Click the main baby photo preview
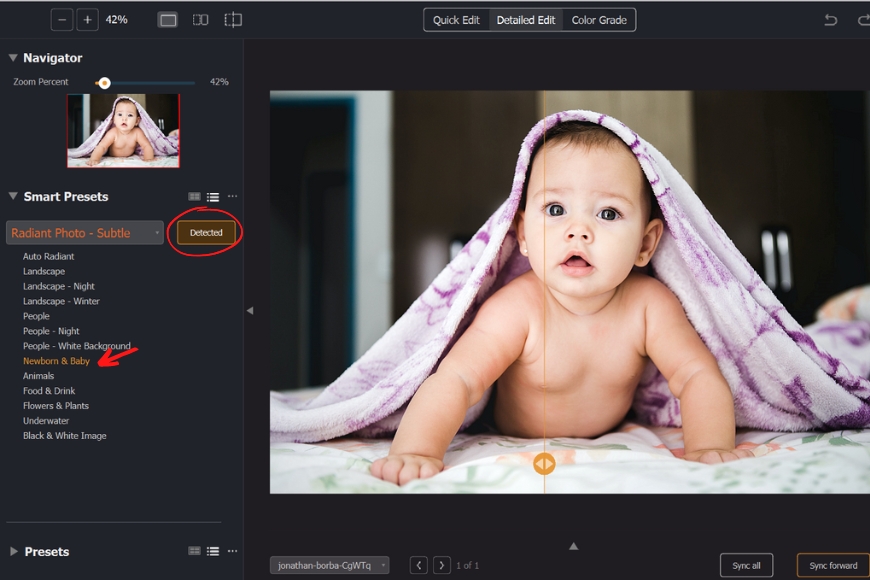Image resolution: width=870 pixels, height=580 pixels. point(570,292)
